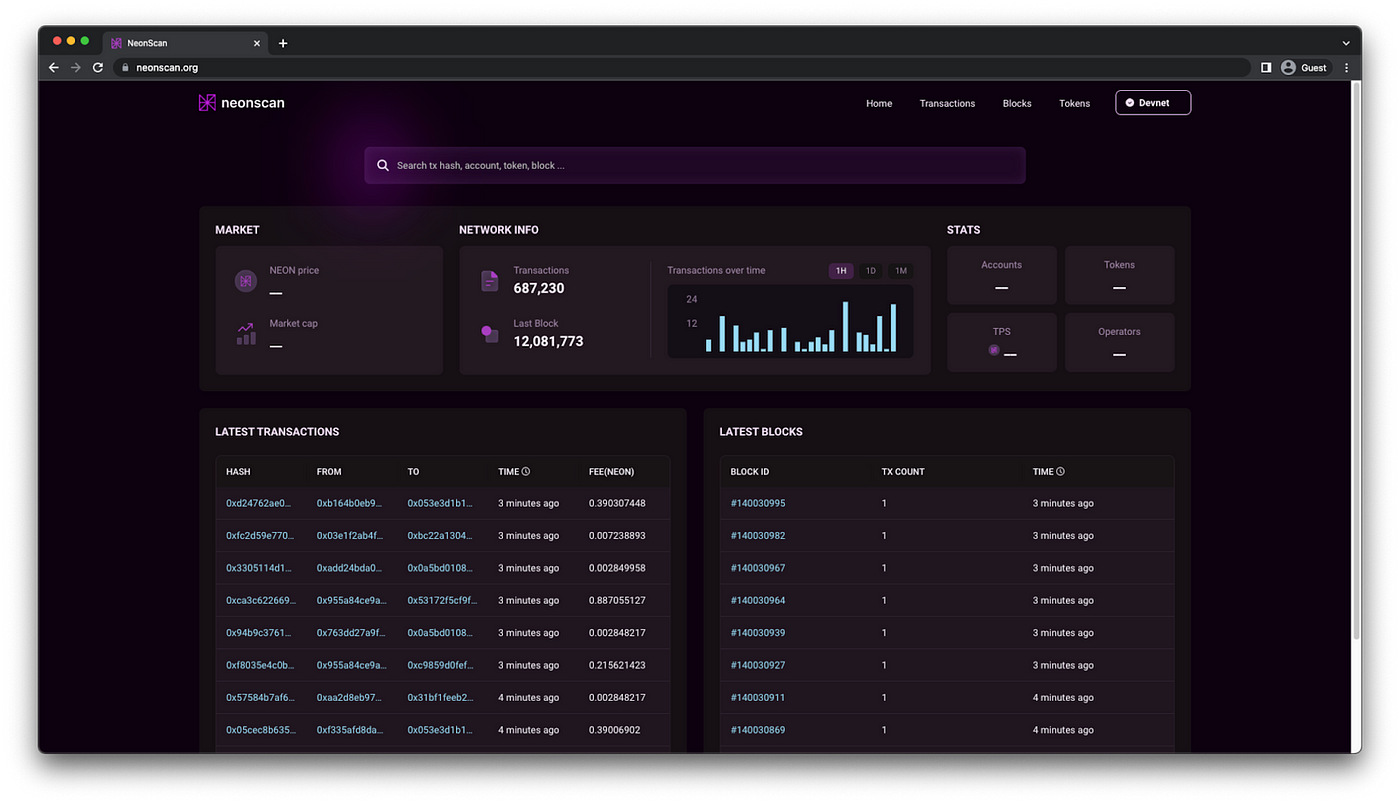Open transaction hash 0xf8035e4c0b...
The image size is (1400, 804).
click(x=261, y=665)
